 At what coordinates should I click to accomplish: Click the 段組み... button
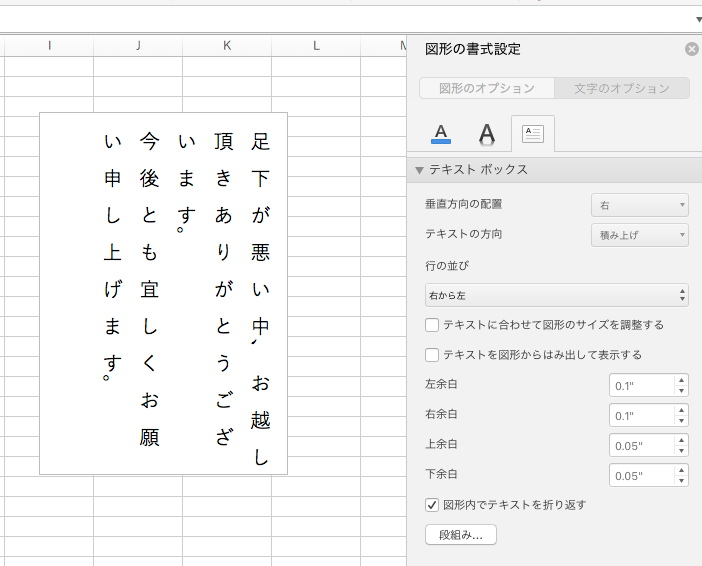click(461, 535)
